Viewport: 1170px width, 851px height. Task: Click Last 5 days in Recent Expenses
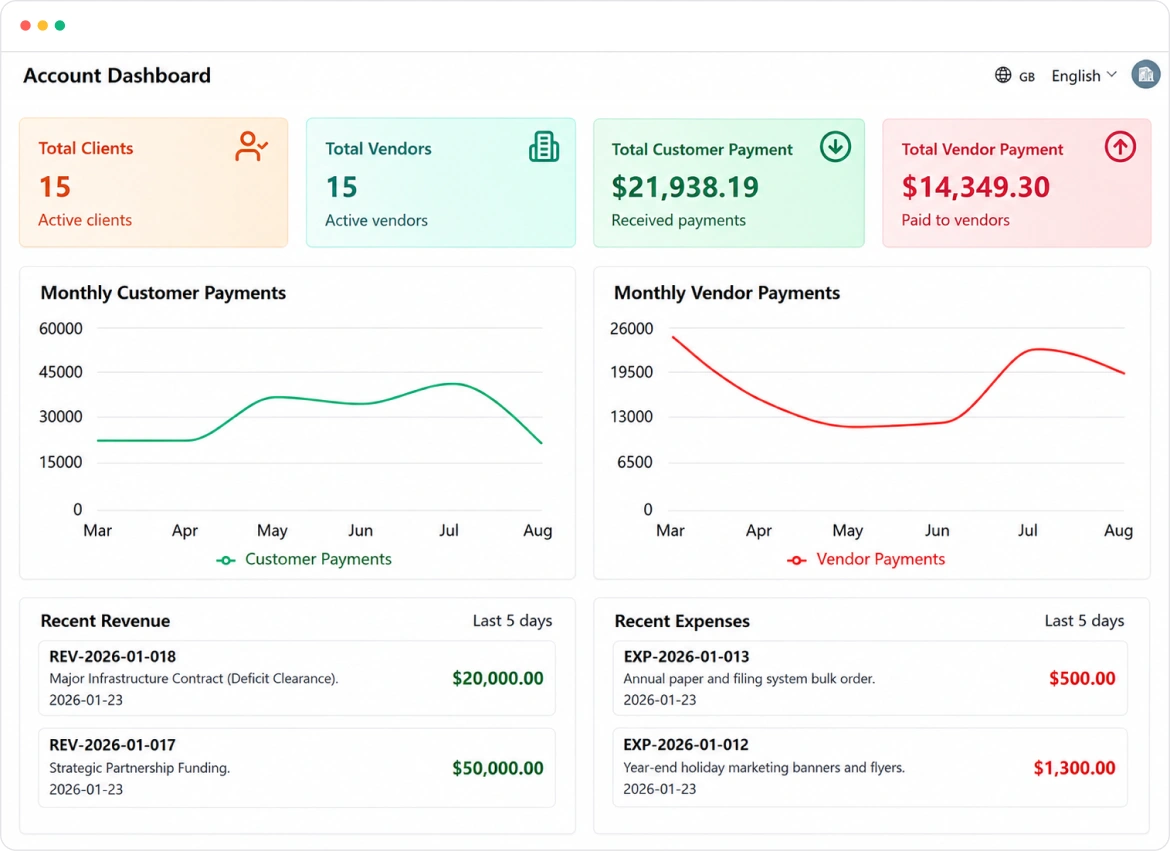click(1084, 620)
